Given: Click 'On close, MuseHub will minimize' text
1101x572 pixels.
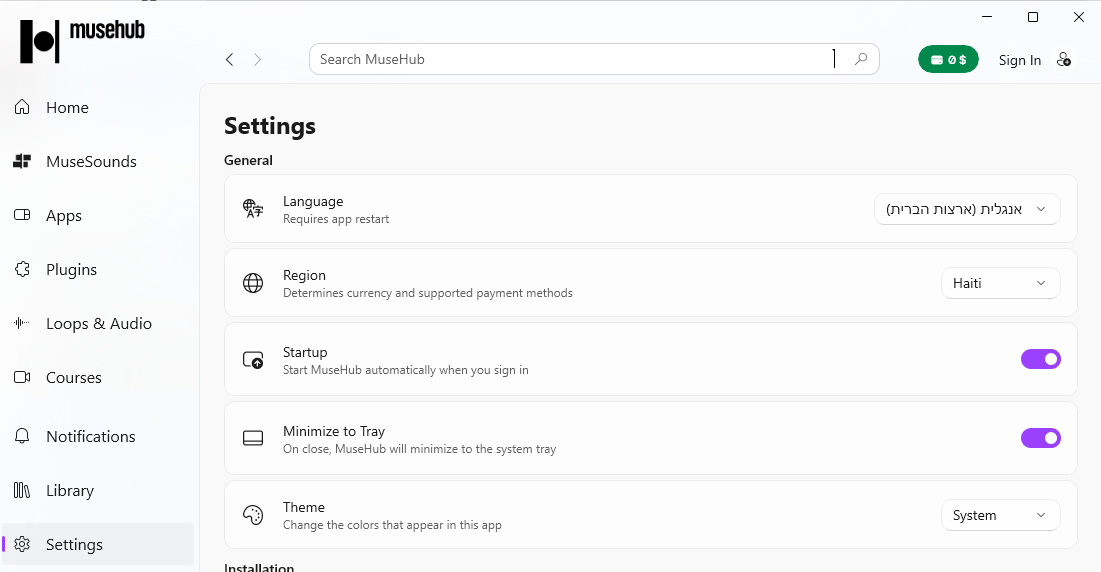Looking at the screenshot, I should coord(419,449).
